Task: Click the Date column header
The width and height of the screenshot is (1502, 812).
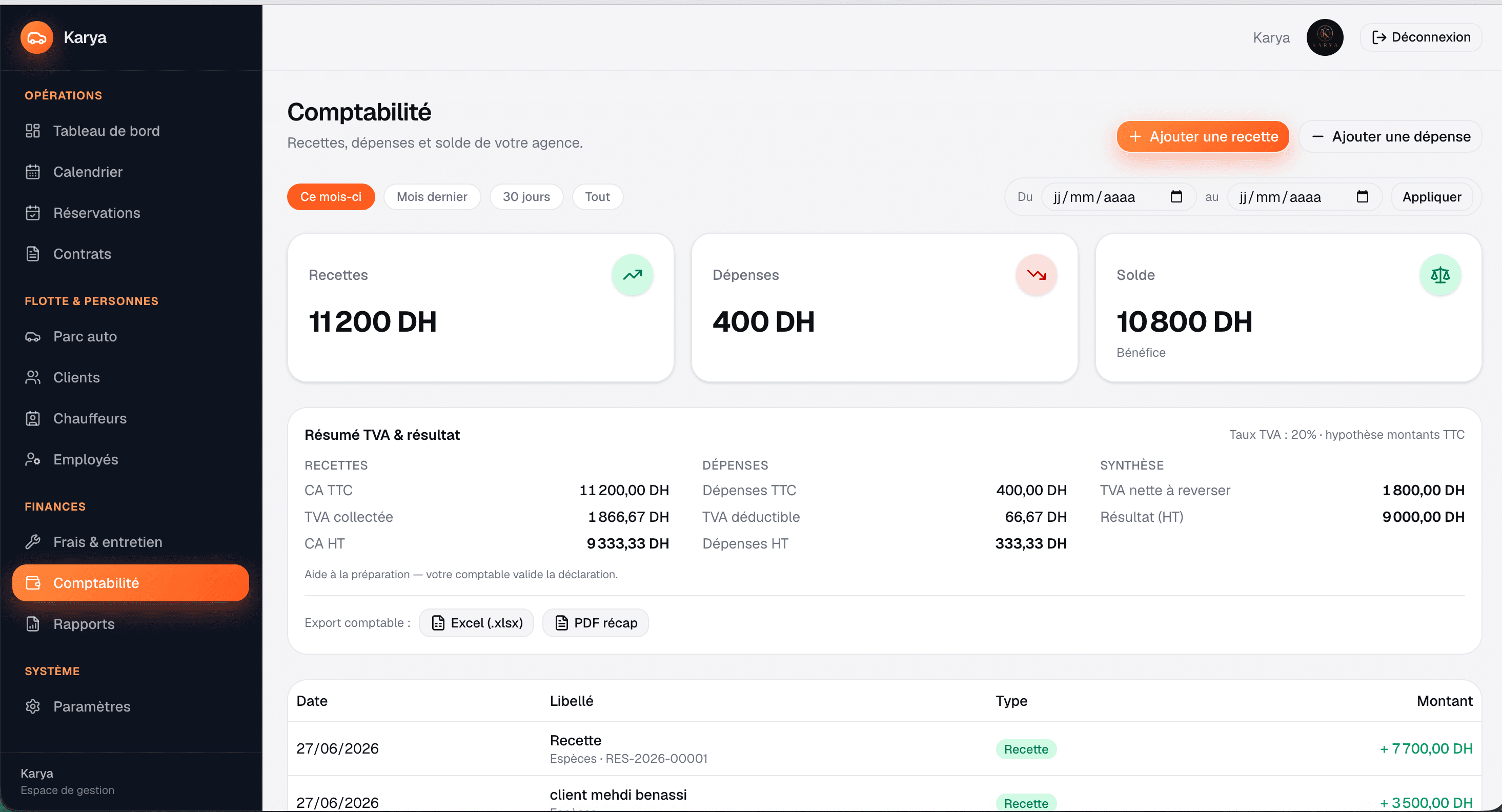Action: pyautogui.click(x=312, y=701)
